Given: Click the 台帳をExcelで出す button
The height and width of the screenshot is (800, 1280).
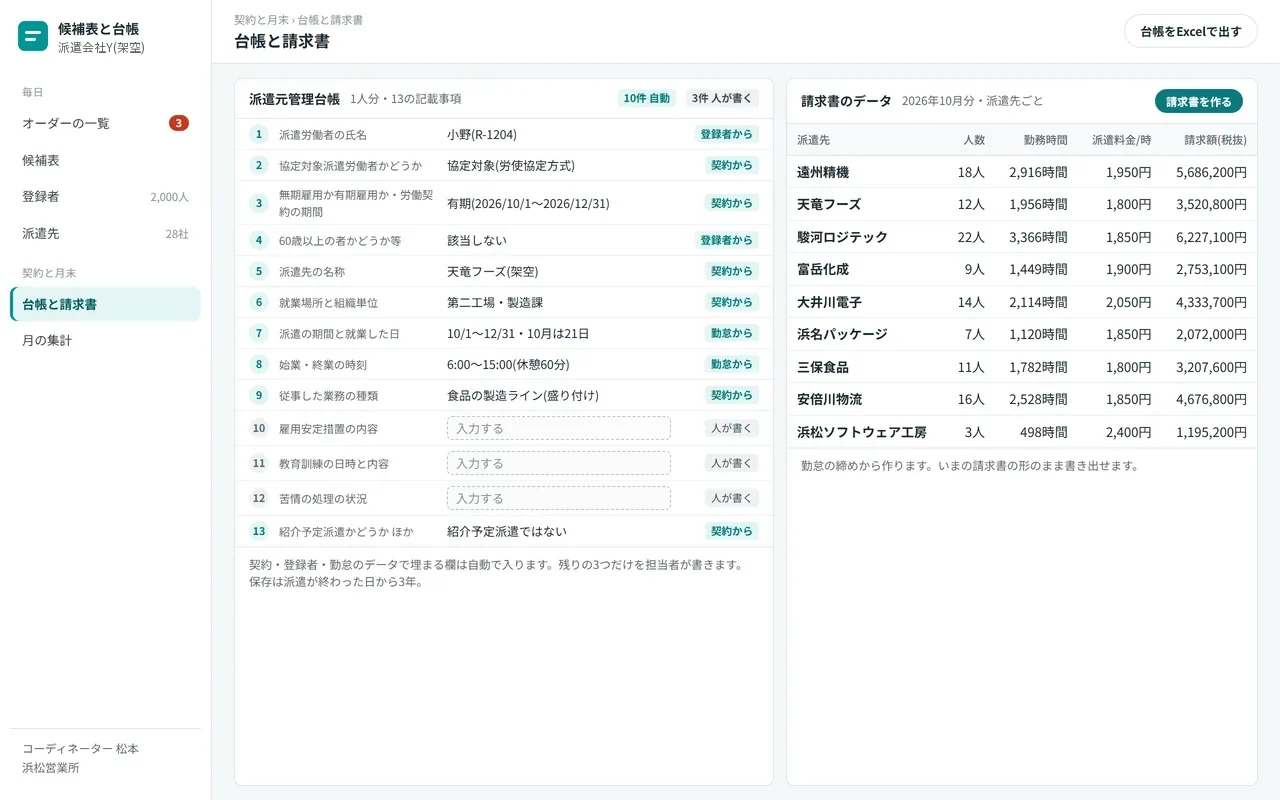Looking at the screenshot, I should click(1190, 31).
